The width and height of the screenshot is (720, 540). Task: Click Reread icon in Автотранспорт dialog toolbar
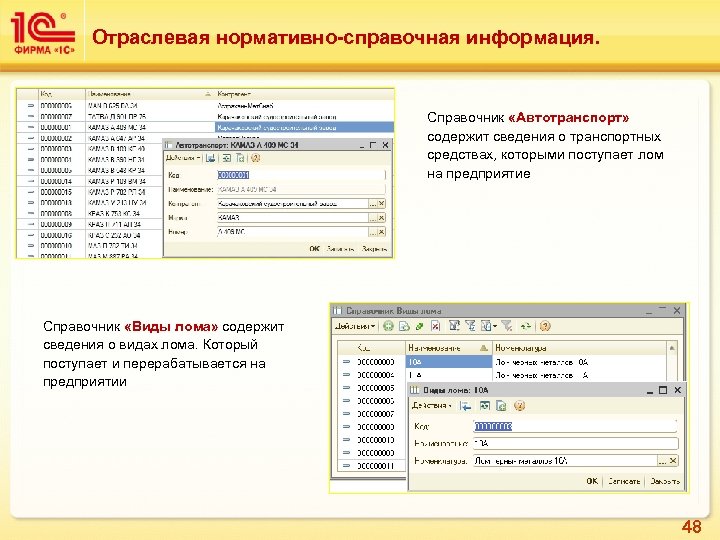pos(226,158)
